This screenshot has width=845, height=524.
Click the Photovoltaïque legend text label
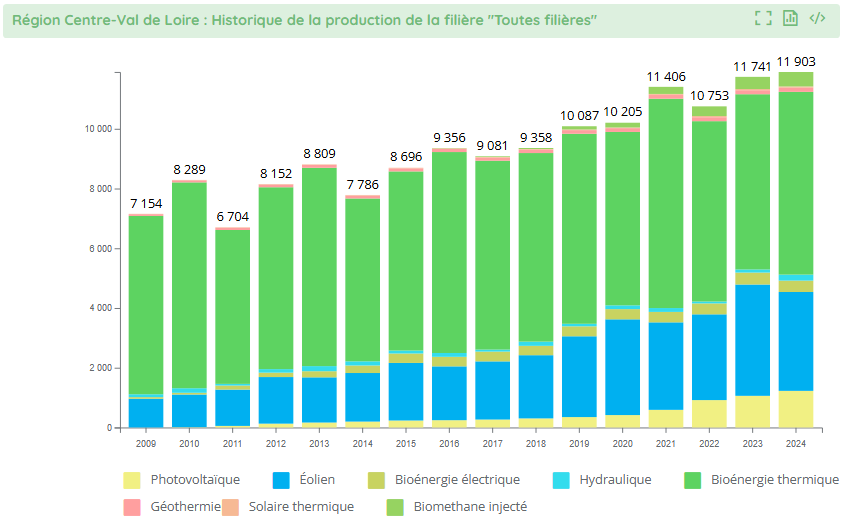195,480
